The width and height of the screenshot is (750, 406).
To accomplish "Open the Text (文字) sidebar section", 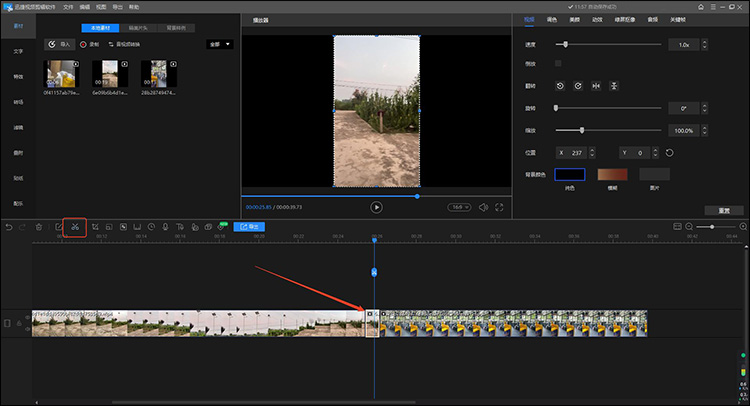I will [18, 51].
